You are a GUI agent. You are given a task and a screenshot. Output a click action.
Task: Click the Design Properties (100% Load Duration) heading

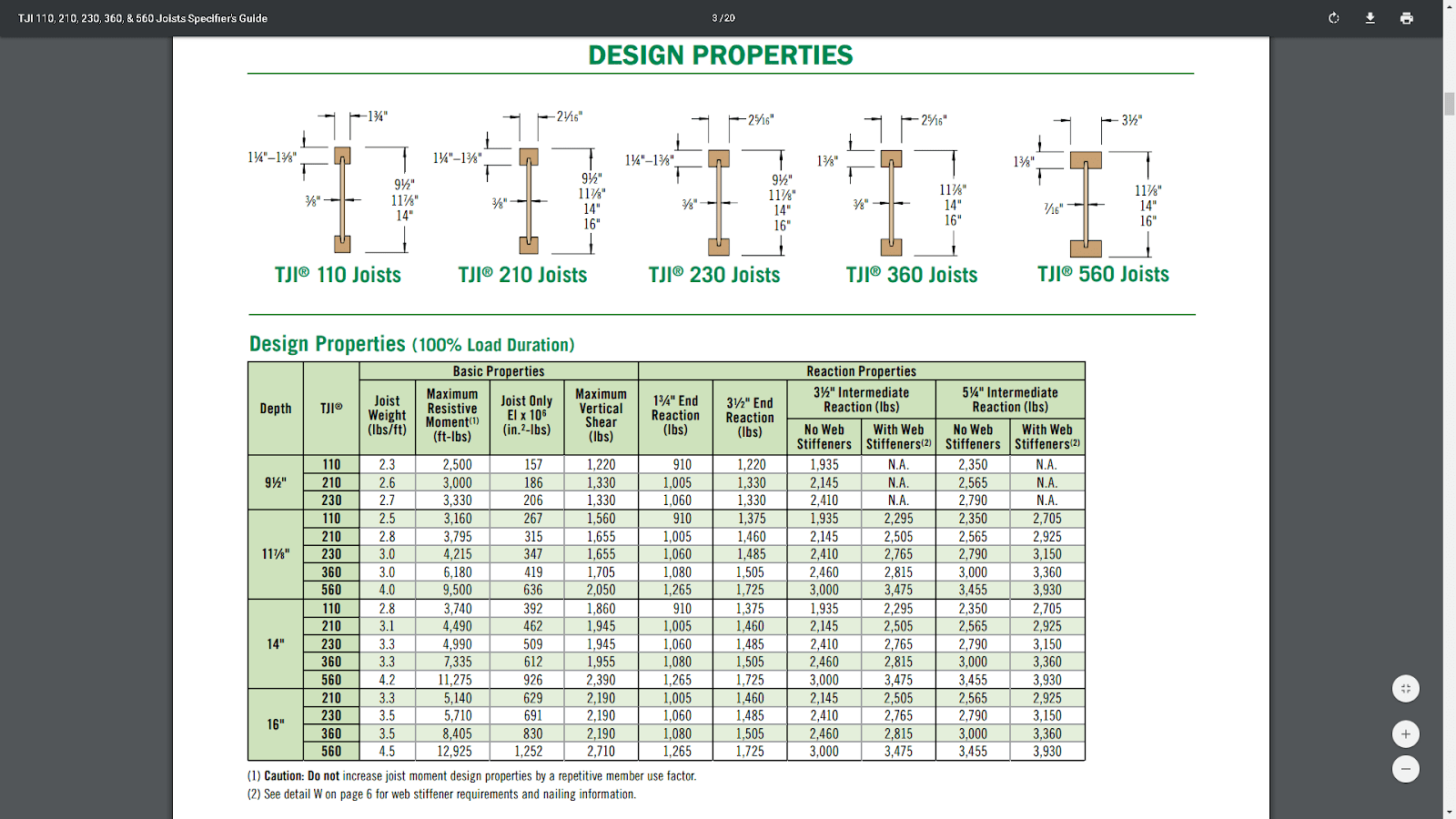pyautogui.click(x=412, y=344)
